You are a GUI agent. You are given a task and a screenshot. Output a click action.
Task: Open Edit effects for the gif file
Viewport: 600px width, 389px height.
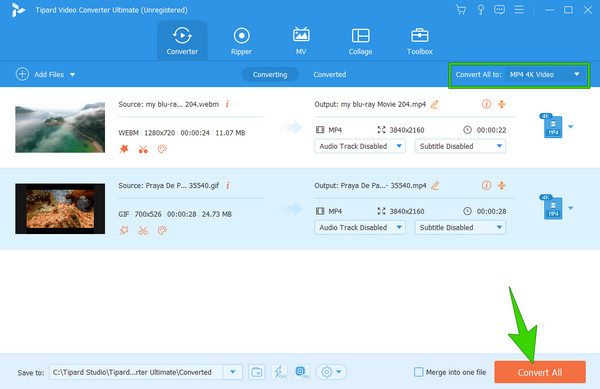[x=124, y=230]
